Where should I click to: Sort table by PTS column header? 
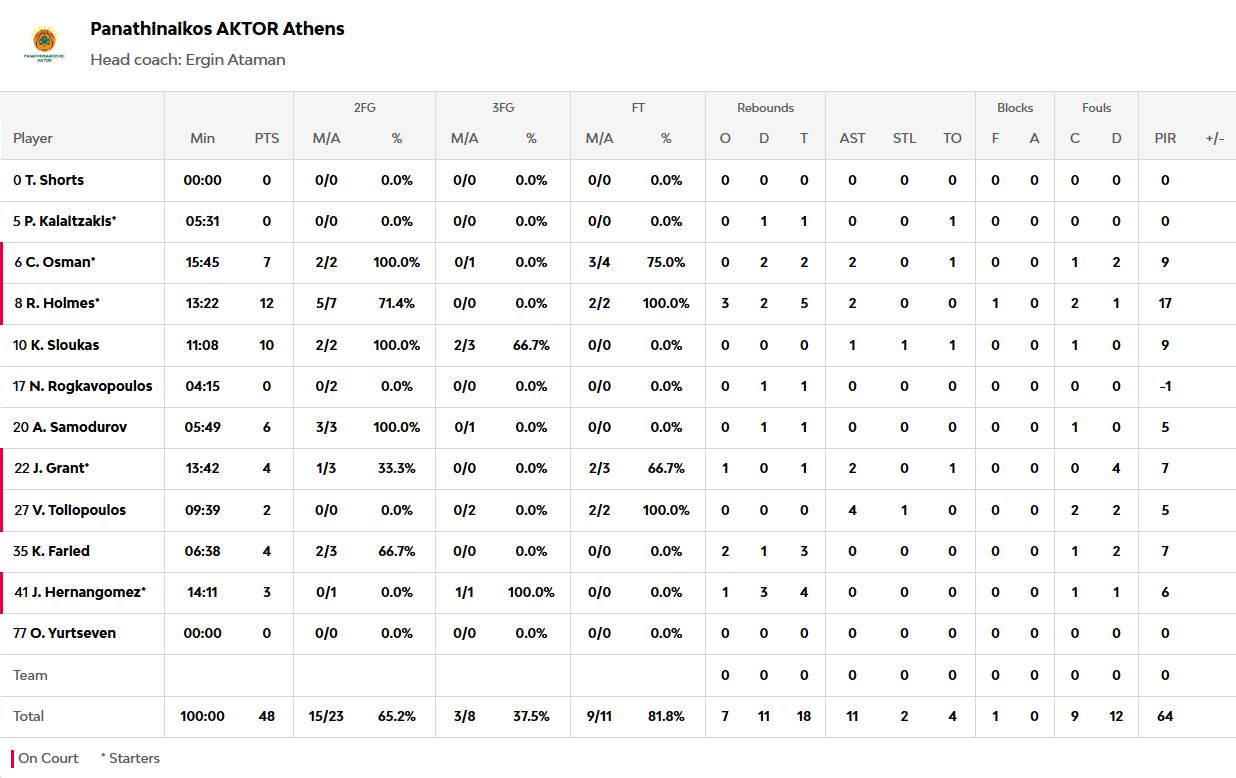click(x=267, y=138)
